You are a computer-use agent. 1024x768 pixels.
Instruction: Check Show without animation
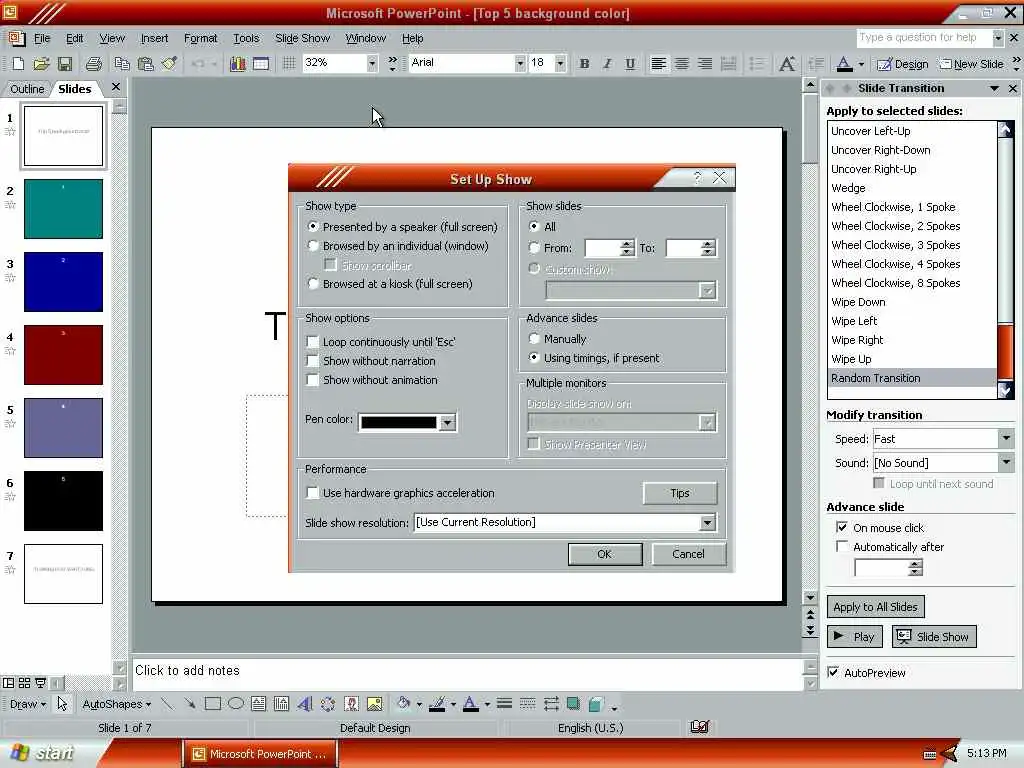point(313,379)
